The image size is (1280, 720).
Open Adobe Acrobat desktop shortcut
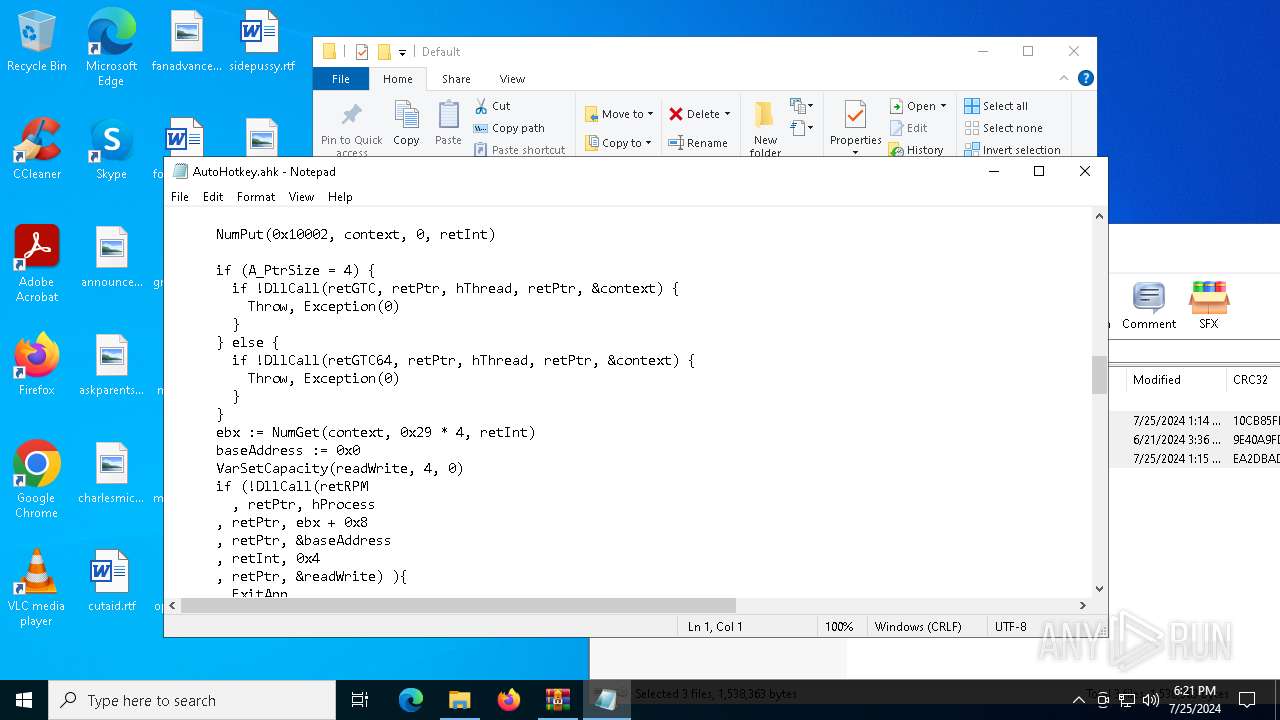(x=37, y=264)
